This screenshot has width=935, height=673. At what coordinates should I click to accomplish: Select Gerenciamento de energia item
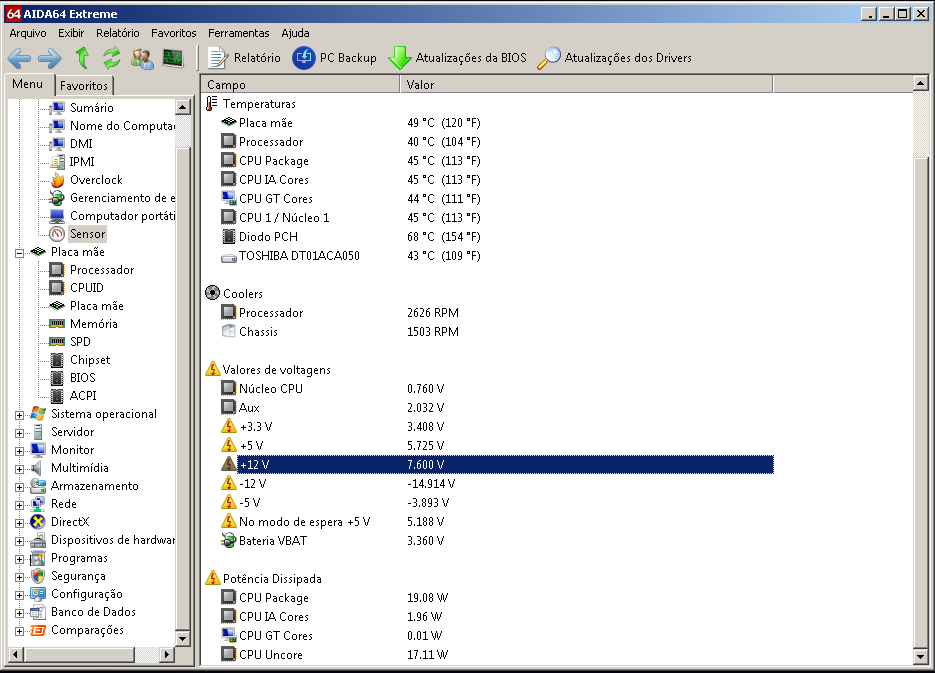(x=122, y=197)
